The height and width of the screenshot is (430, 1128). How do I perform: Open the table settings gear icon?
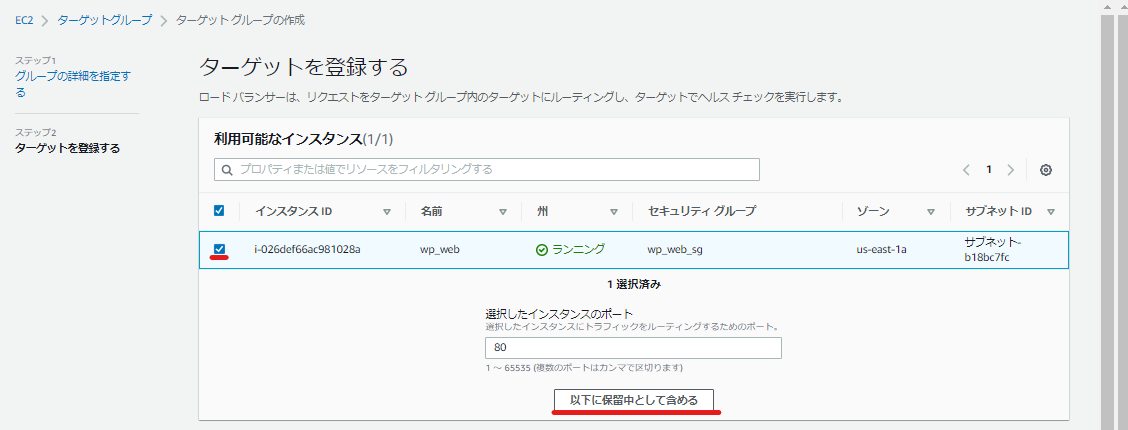click(x=1046, y=170)
